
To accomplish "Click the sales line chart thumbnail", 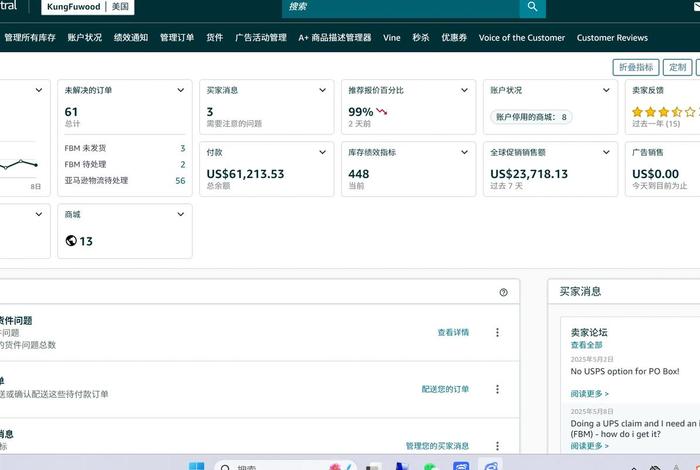I will point(19,164).
